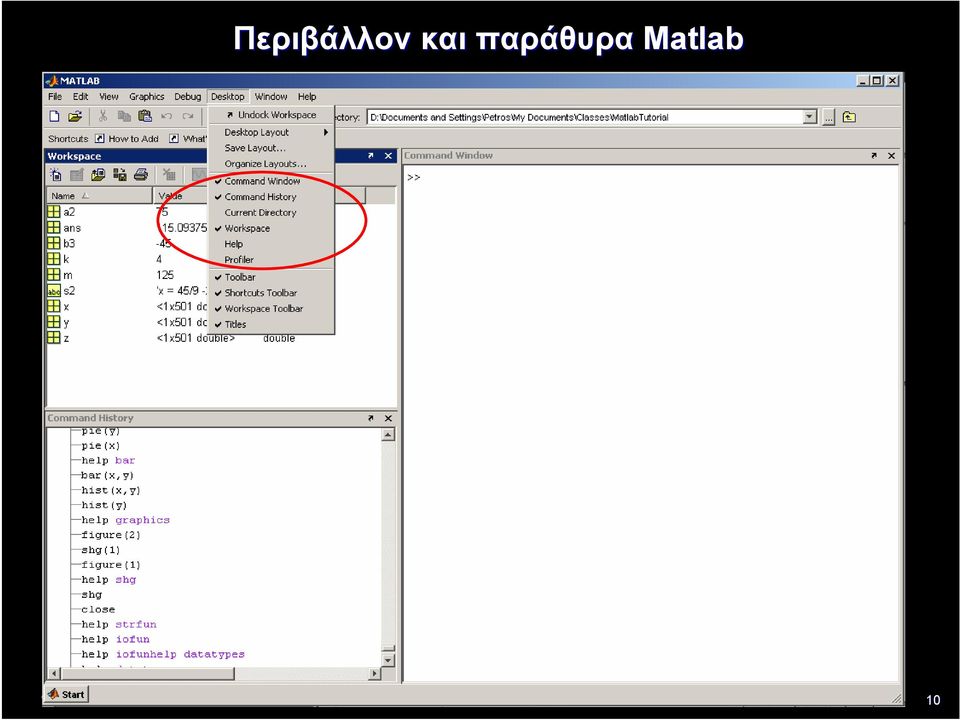Toggle Toolbar check in Desktop menu
This screenshot has height=720, width=960.
click(x=271, y=277)
